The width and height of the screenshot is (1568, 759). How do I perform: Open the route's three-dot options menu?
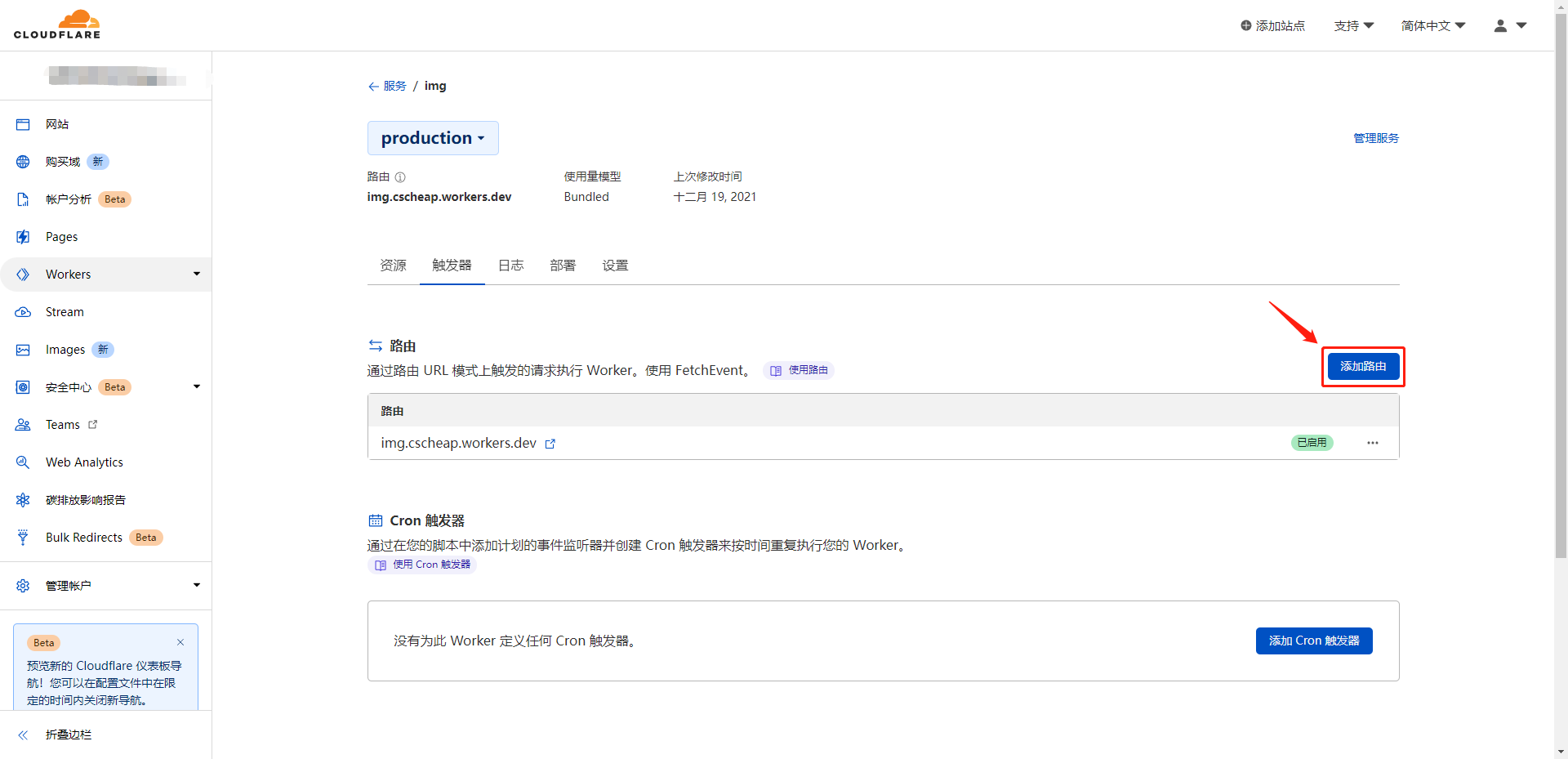pyautogui.click(x=1373, y=443)
